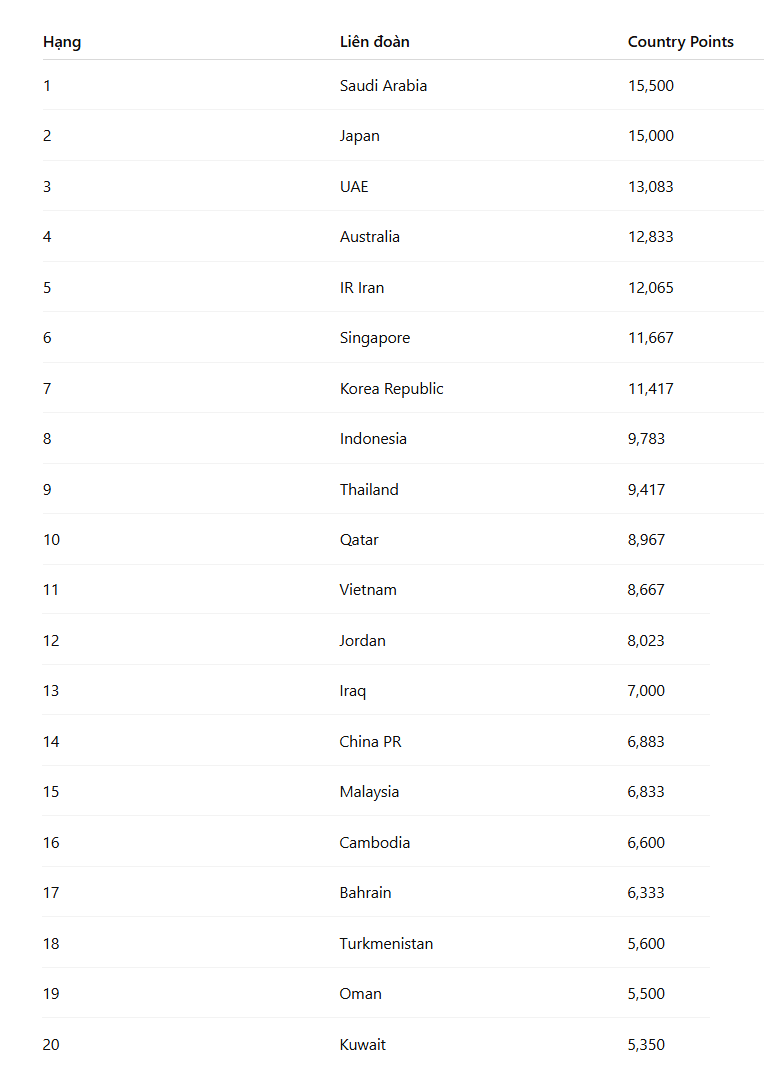
Task: Click the China PR entry
Action: pyautogui.click(x=370, y=742)
